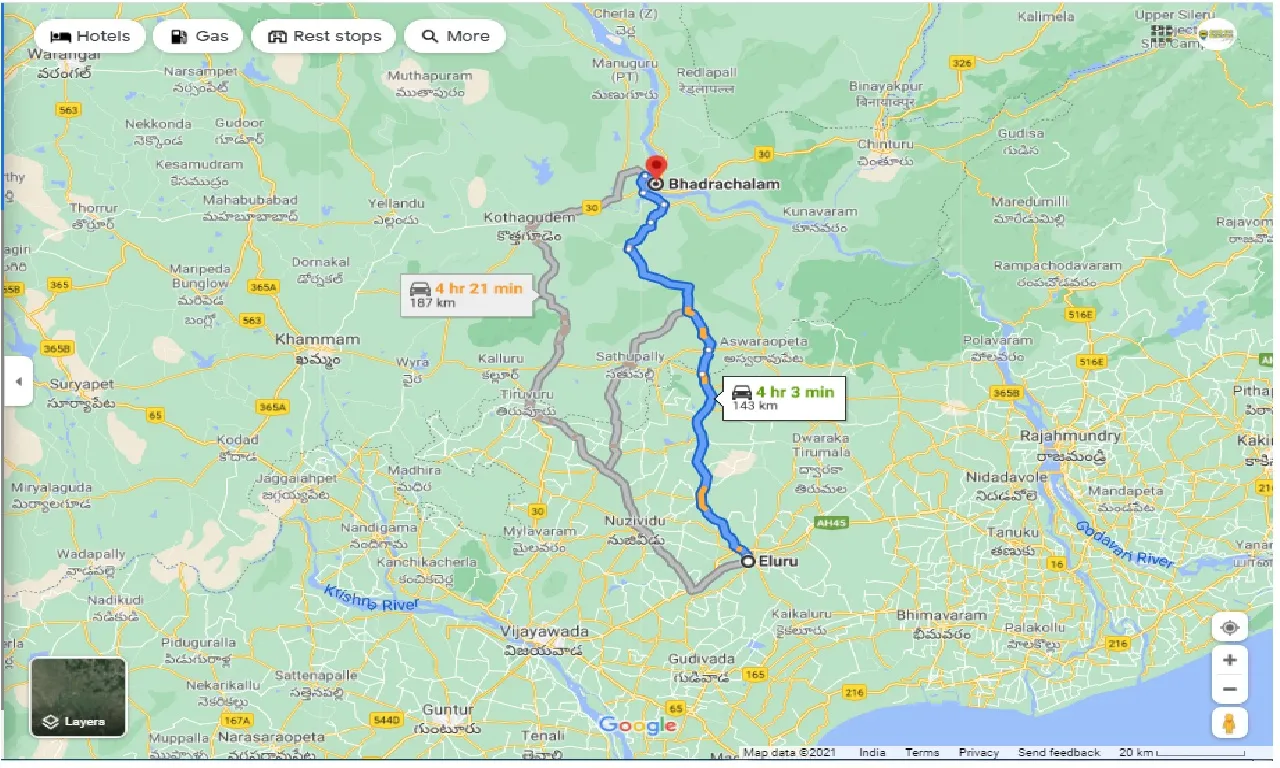The width and height of the screenshot is (1280, 768).
Task: Select the 4 hr 3 min route label
Action: [x=783, y=397]
